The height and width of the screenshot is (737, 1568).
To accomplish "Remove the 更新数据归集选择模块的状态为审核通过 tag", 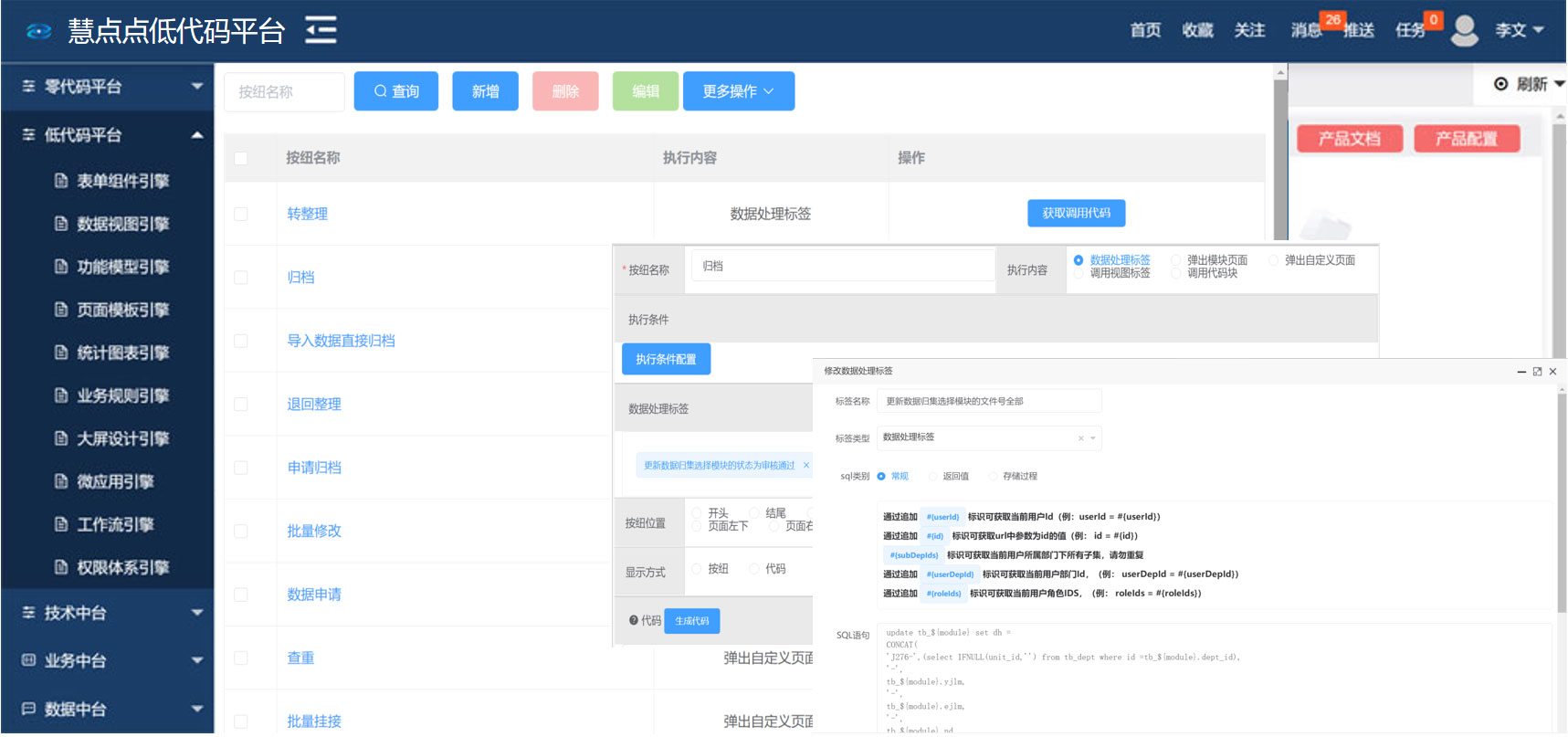I will pyautogui.click(x=805, y=465).
